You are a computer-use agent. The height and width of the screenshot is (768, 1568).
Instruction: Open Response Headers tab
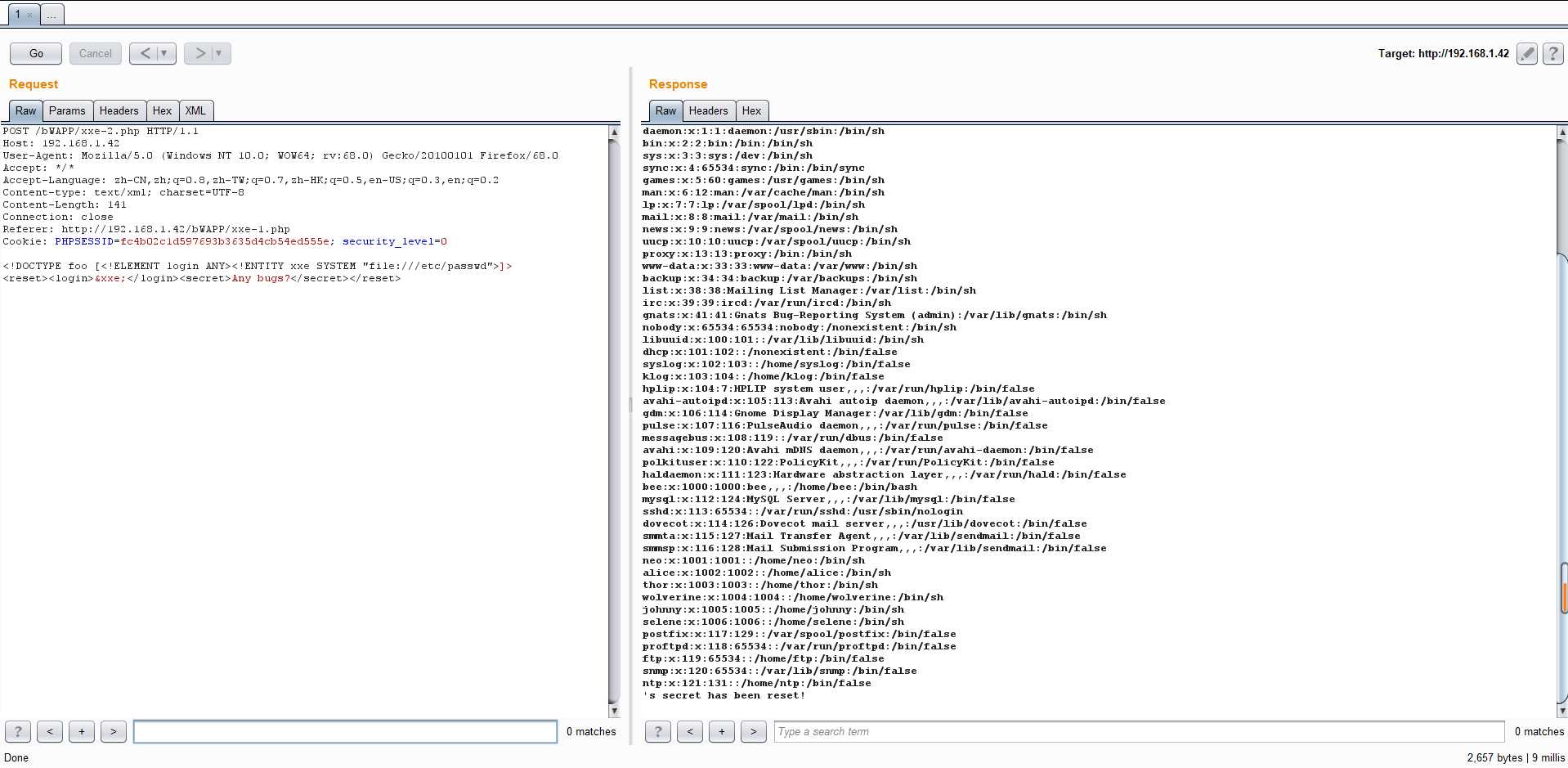tap(708, 110)
